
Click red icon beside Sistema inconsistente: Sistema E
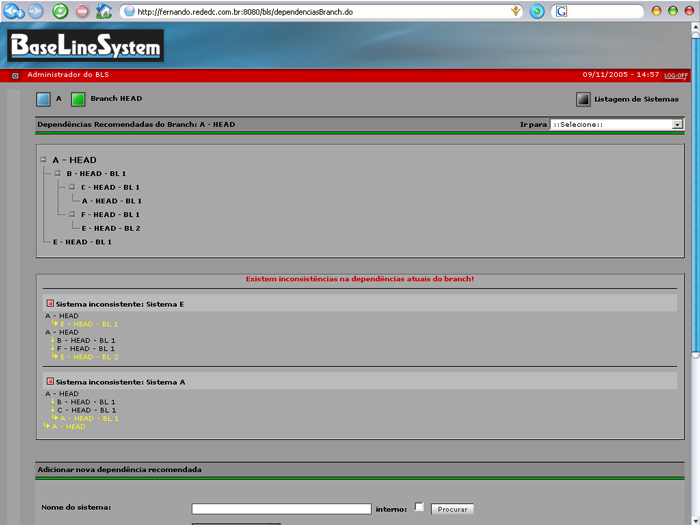tap(50, 304)
